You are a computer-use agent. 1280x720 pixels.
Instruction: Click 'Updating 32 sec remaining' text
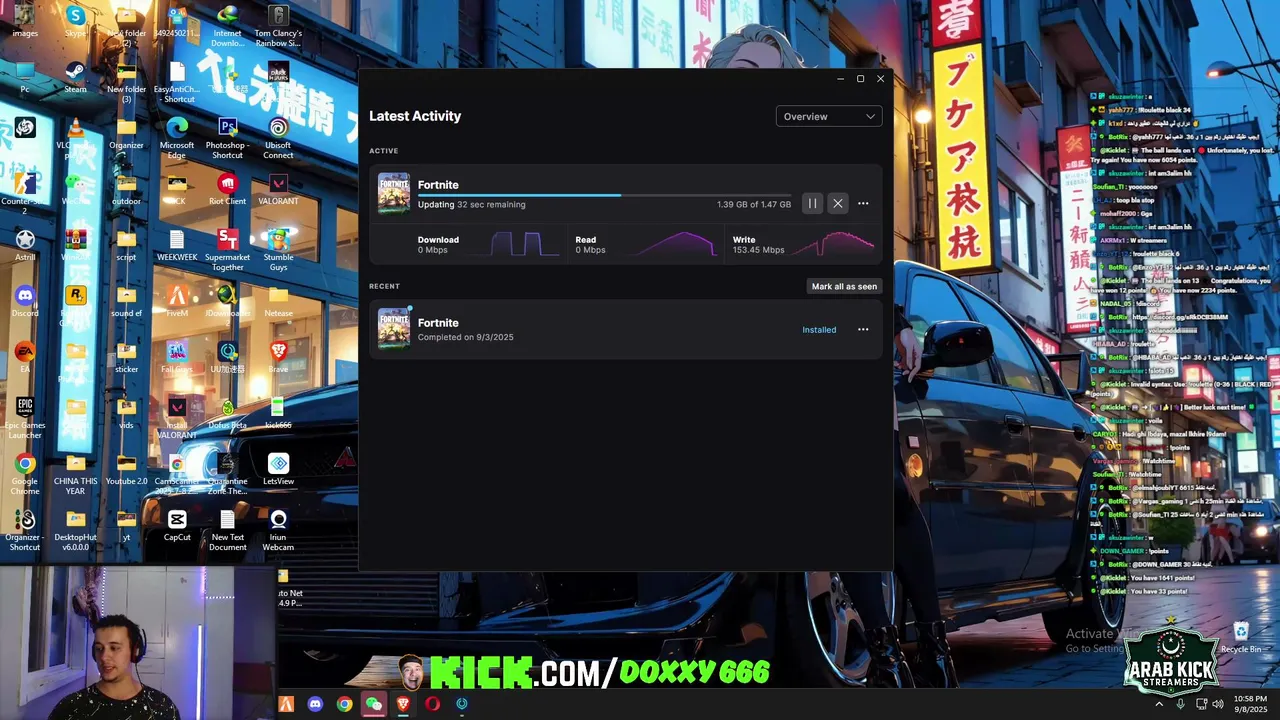pos(471,204)
